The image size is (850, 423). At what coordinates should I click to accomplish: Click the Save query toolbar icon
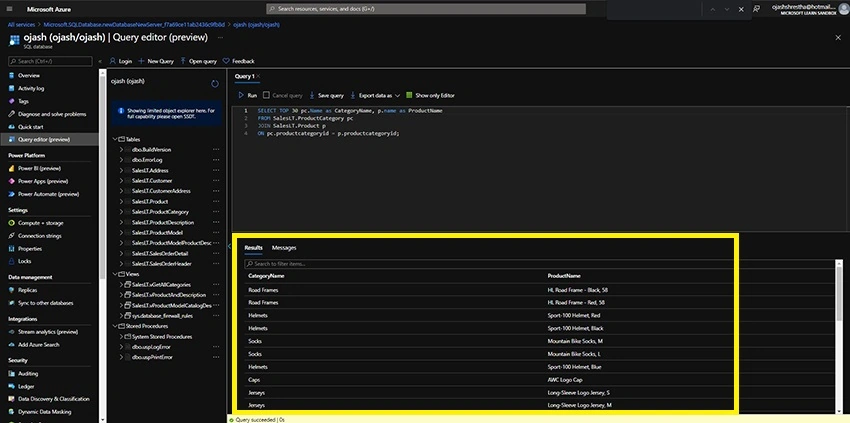[x=312, y=95]
